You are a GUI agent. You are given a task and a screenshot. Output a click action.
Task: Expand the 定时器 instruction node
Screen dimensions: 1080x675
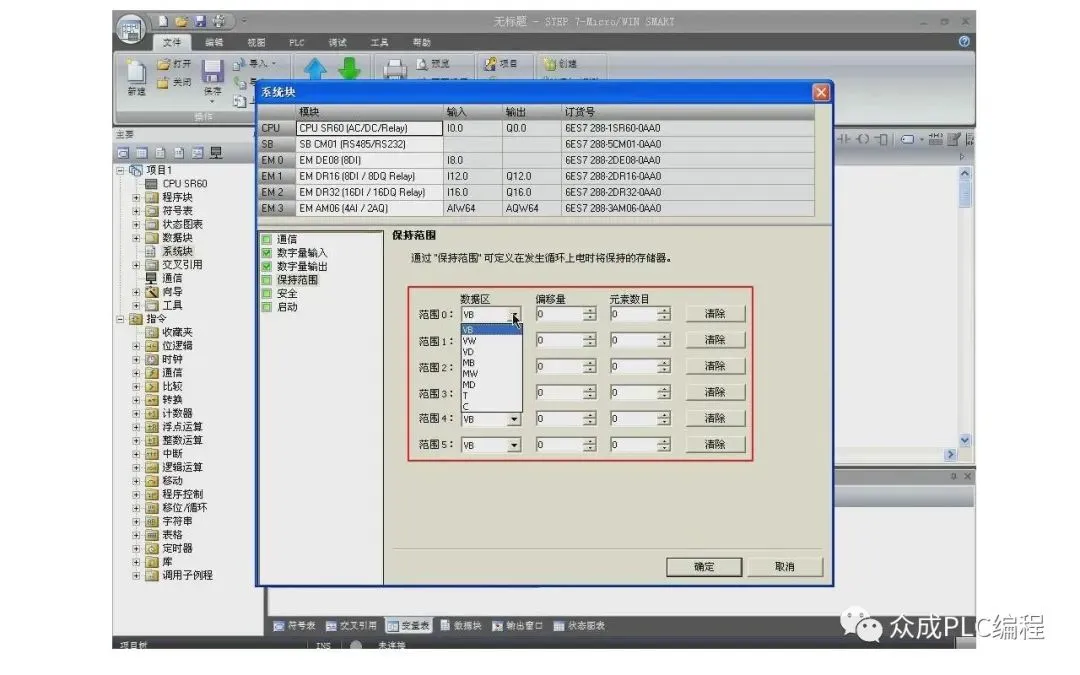[136, 549]
